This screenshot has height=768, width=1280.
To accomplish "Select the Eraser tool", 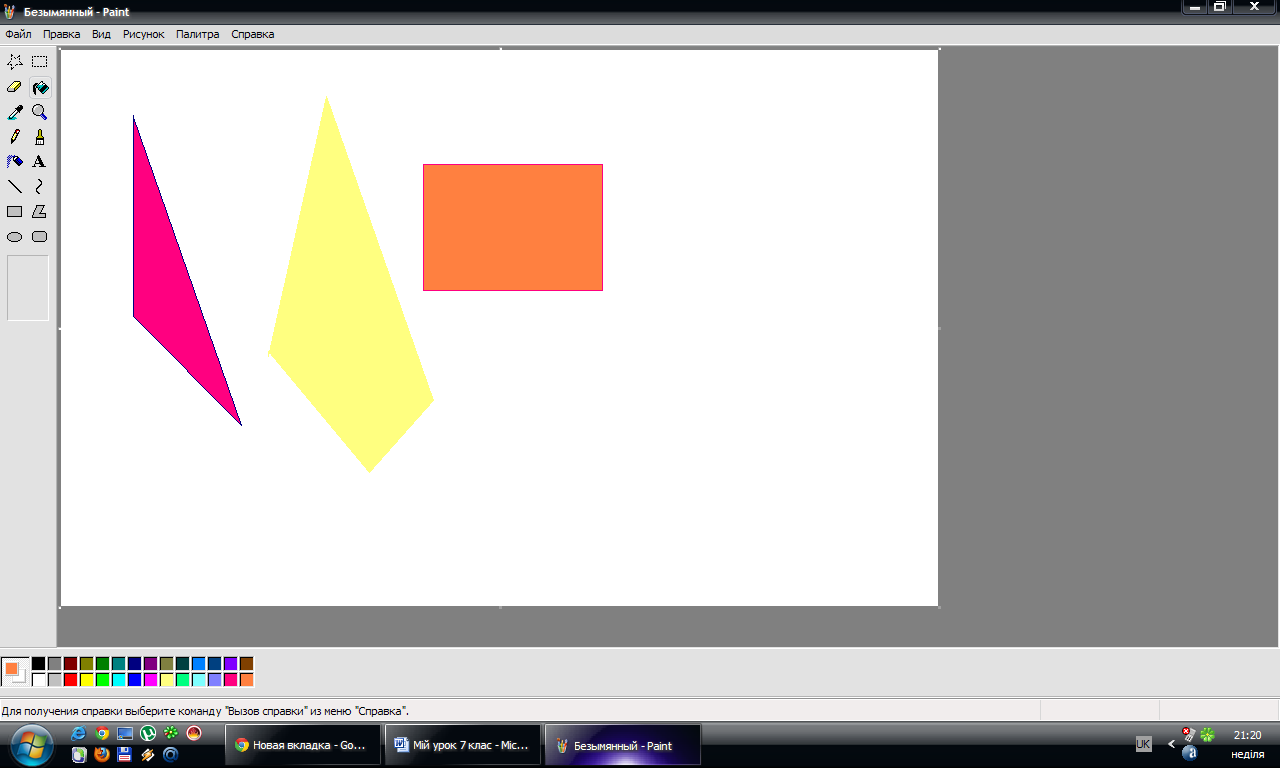I will [x=15, y=87].
